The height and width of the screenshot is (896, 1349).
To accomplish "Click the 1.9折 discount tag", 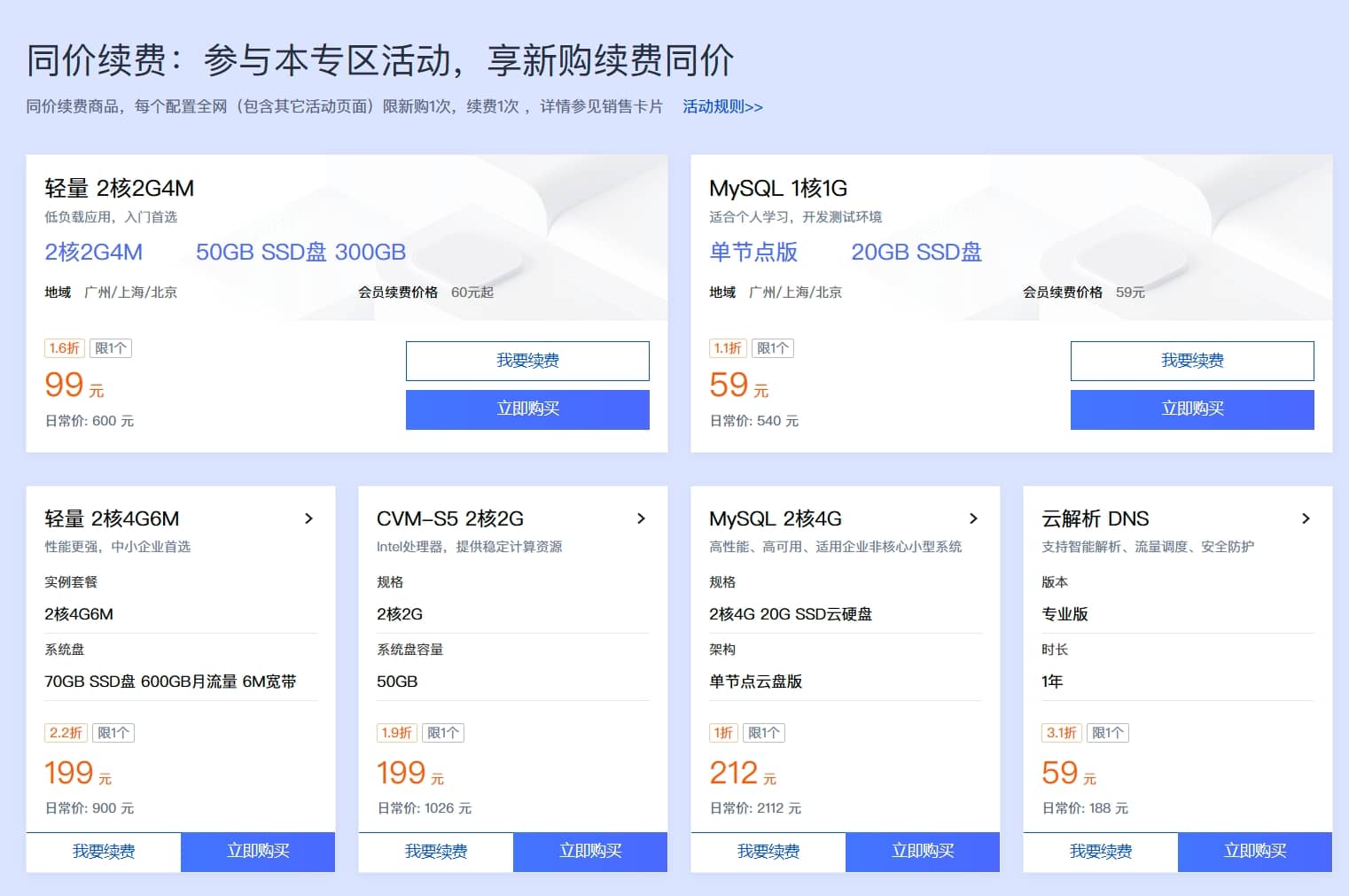I will tap(397, 733).
